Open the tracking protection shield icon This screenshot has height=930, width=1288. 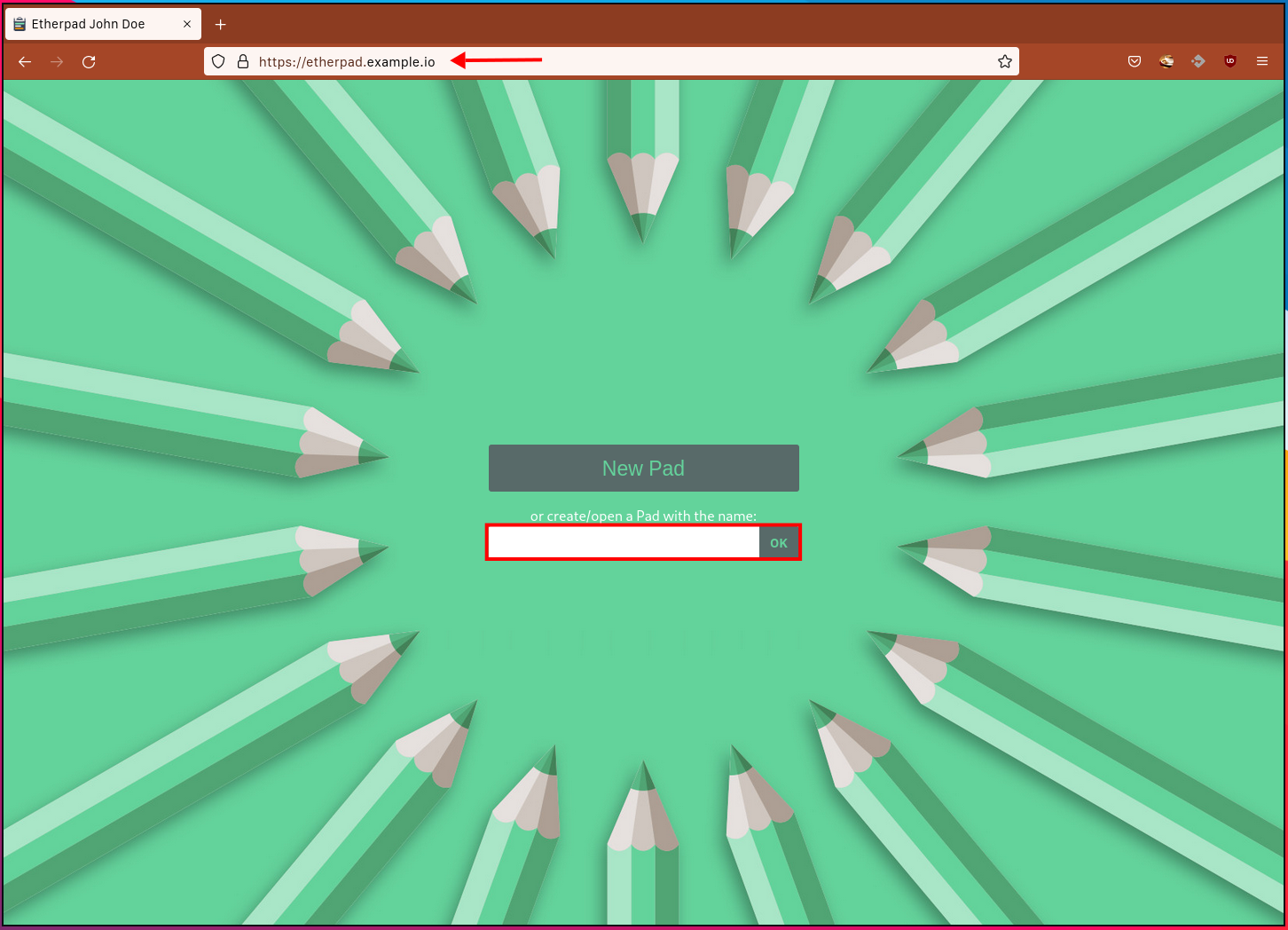point(218,62)
